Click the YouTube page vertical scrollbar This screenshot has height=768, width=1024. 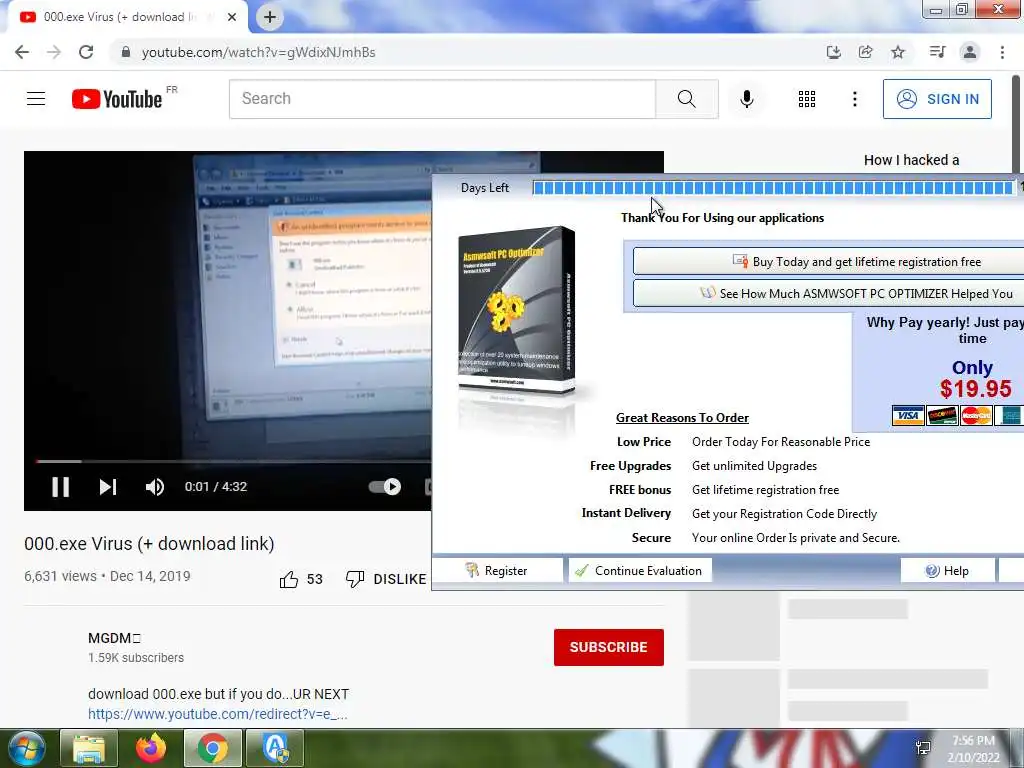[1017, 124]
